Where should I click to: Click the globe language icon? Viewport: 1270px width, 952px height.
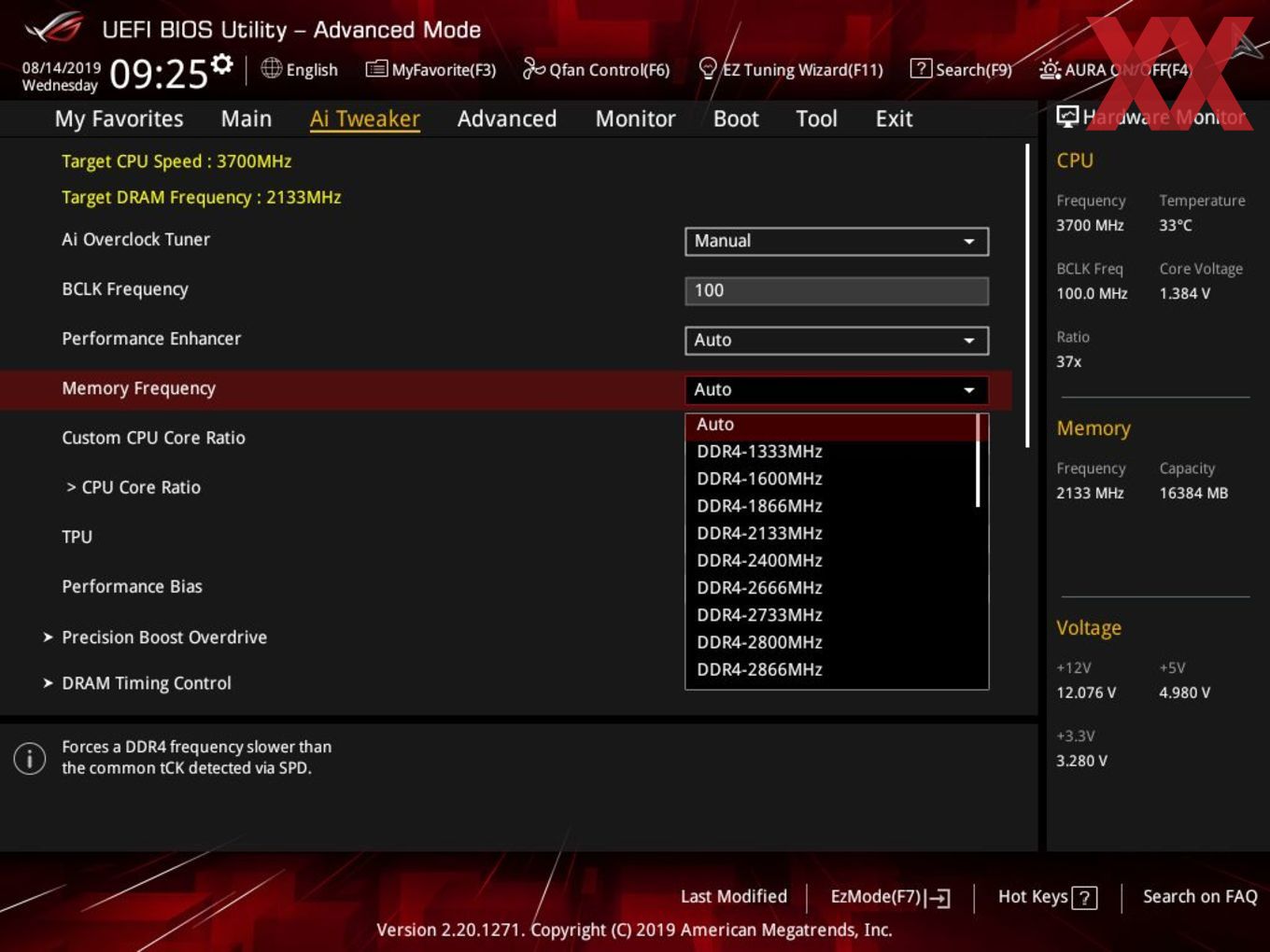[271, 68]
